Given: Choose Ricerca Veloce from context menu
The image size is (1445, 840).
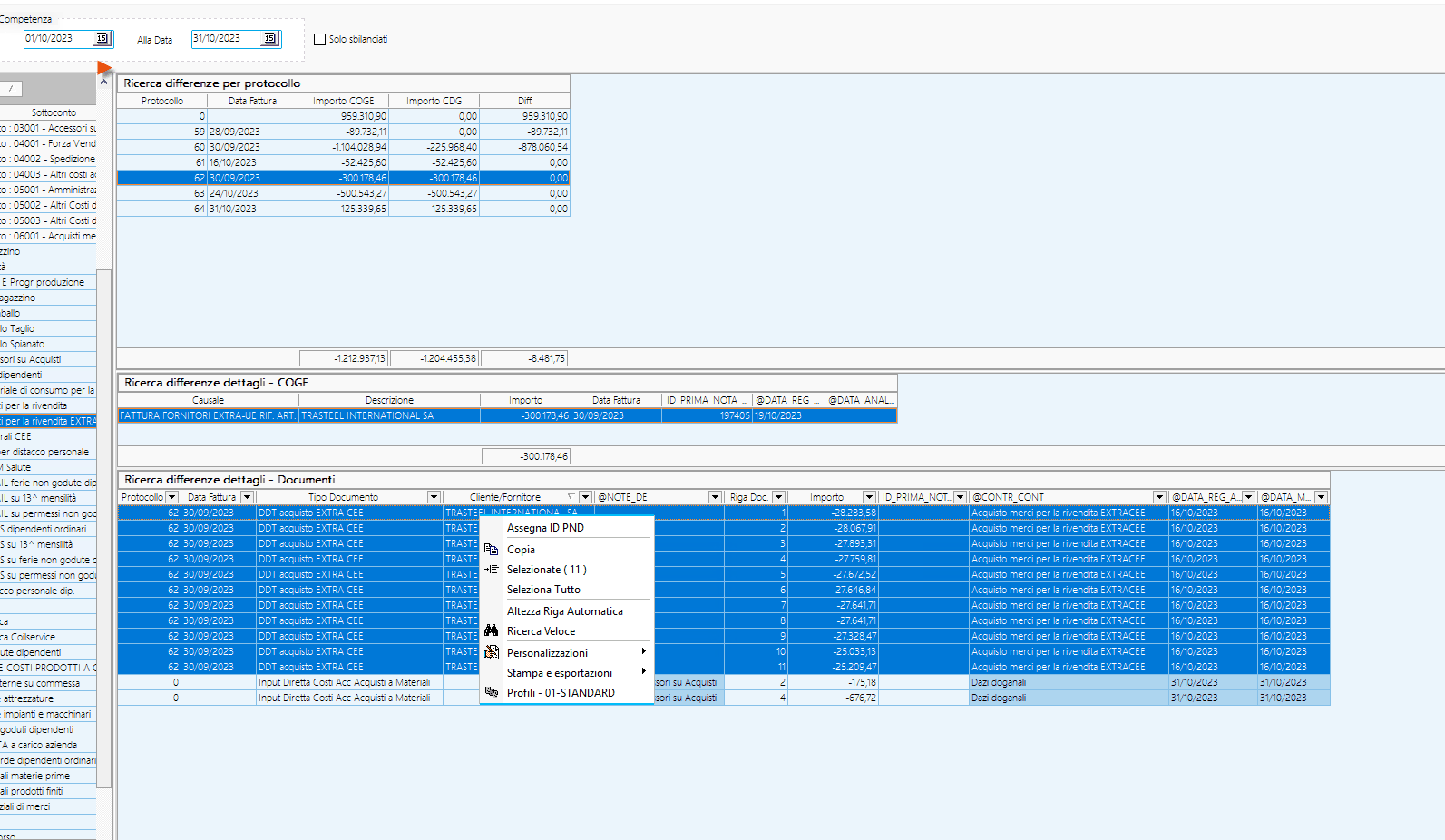Looking at the screenshot, I should coord(567,631).
